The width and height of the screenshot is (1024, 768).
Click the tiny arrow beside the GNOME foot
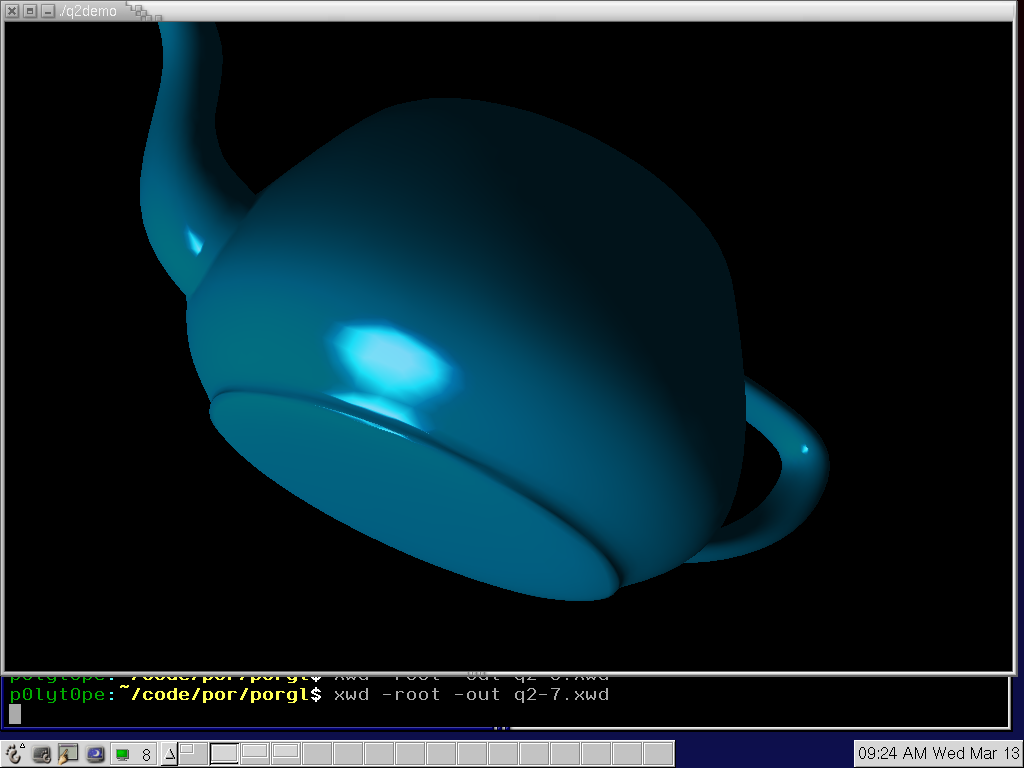point(23,745)
